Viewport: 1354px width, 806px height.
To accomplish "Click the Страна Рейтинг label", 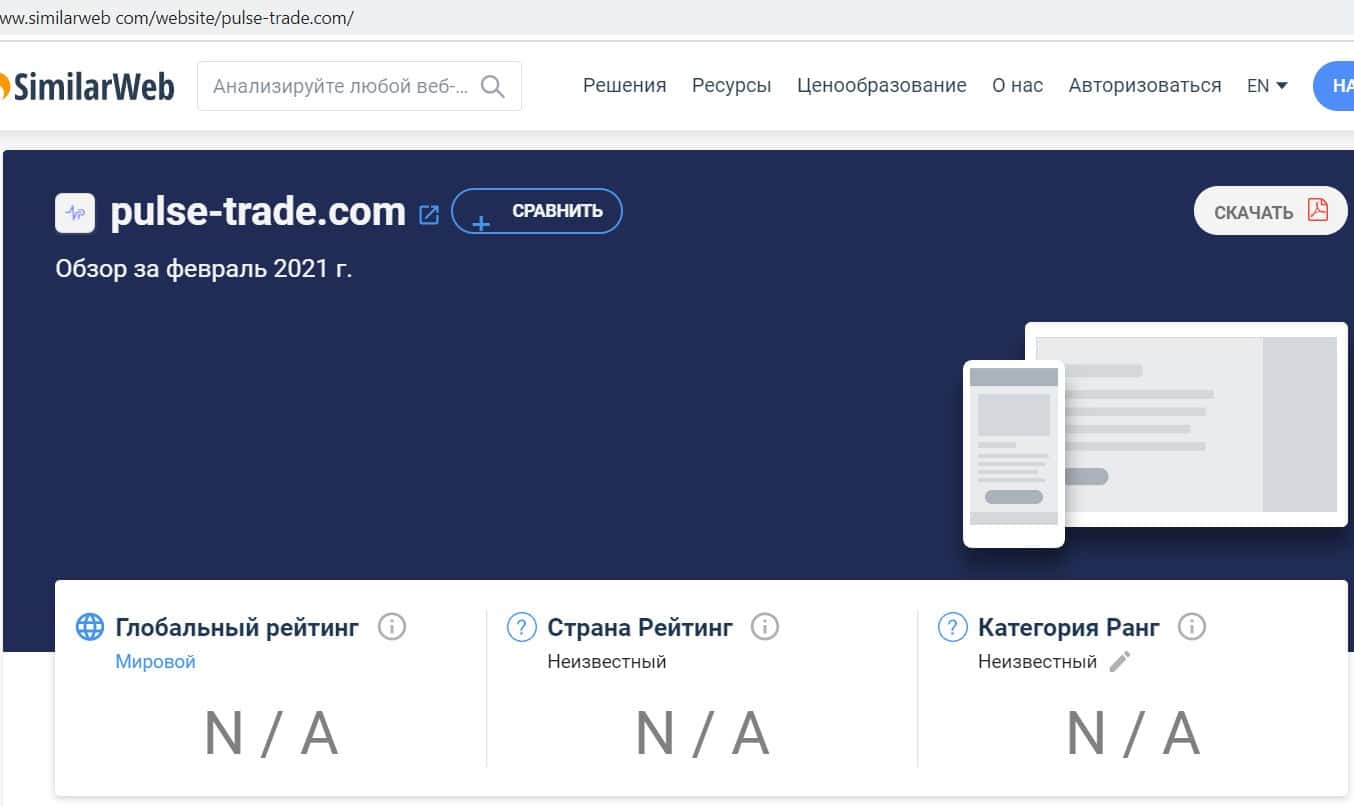I will [x=640, y=627].
